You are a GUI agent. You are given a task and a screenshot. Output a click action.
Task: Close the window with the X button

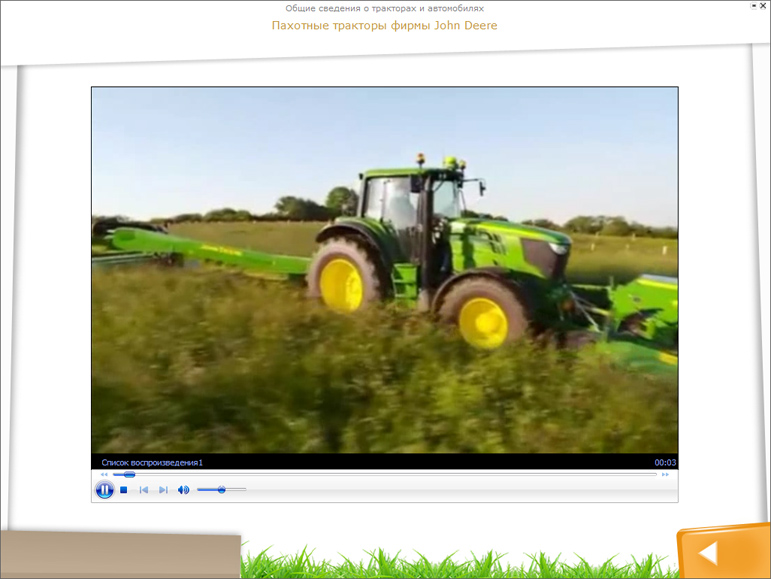763,6
